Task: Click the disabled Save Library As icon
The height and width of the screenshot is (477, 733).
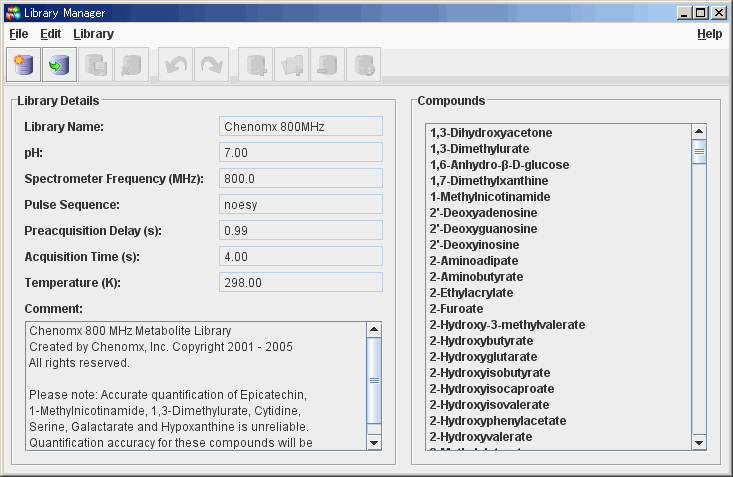Action: [x=95, y=65]
